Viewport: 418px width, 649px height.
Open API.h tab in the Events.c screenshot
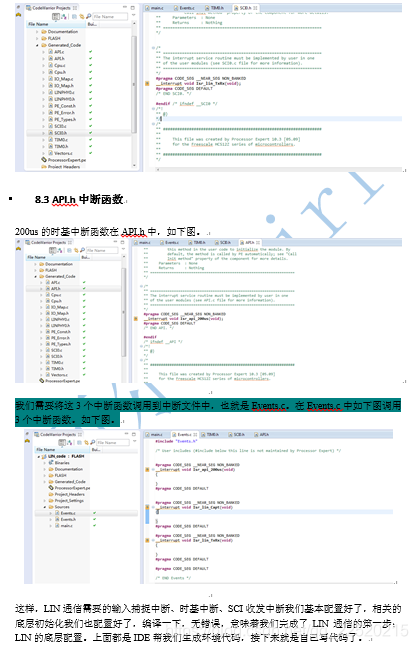pos(262,434)
